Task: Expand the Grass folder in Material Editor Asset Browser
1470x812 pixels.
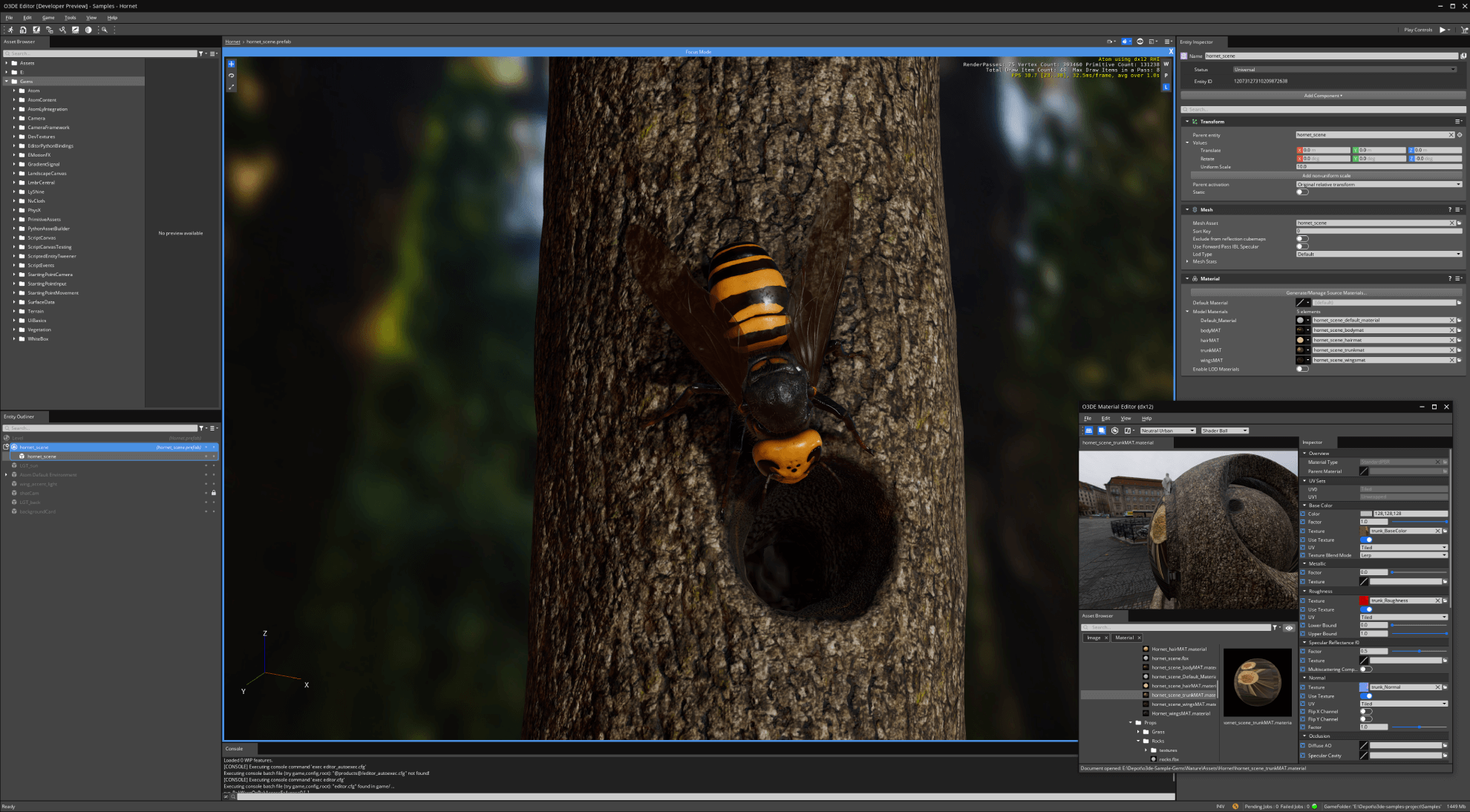Action: pyautogui.click(x=1138, y=732)
